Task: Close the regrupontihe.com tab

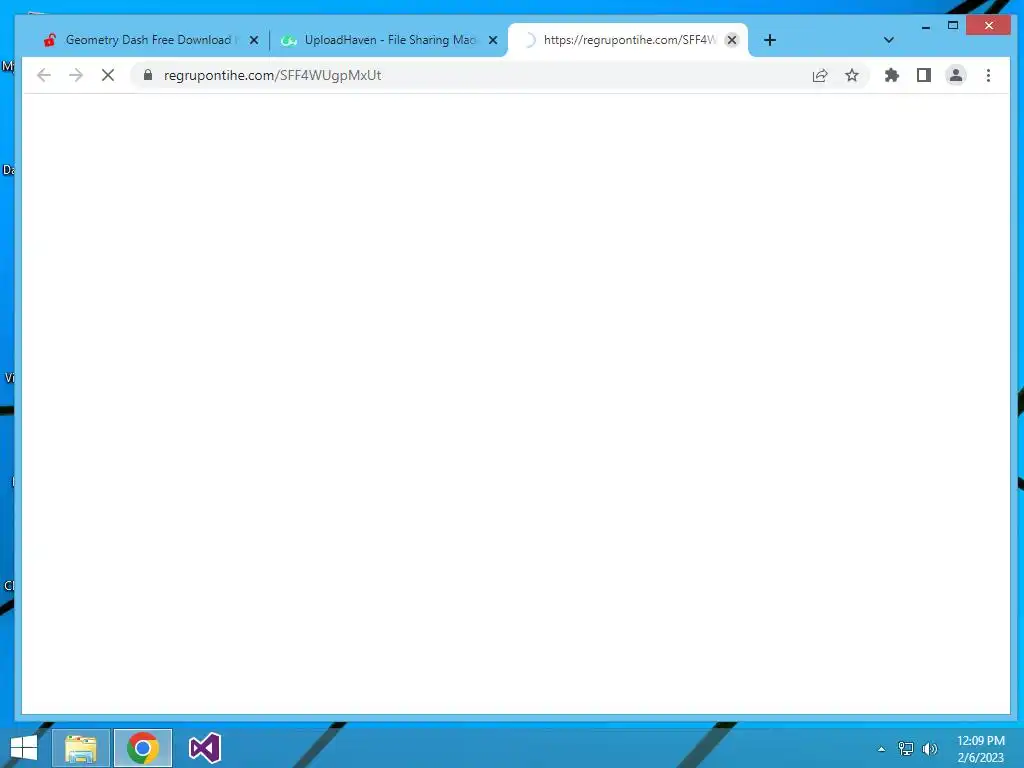Action: pyautogui.click(x=732, y=40)
